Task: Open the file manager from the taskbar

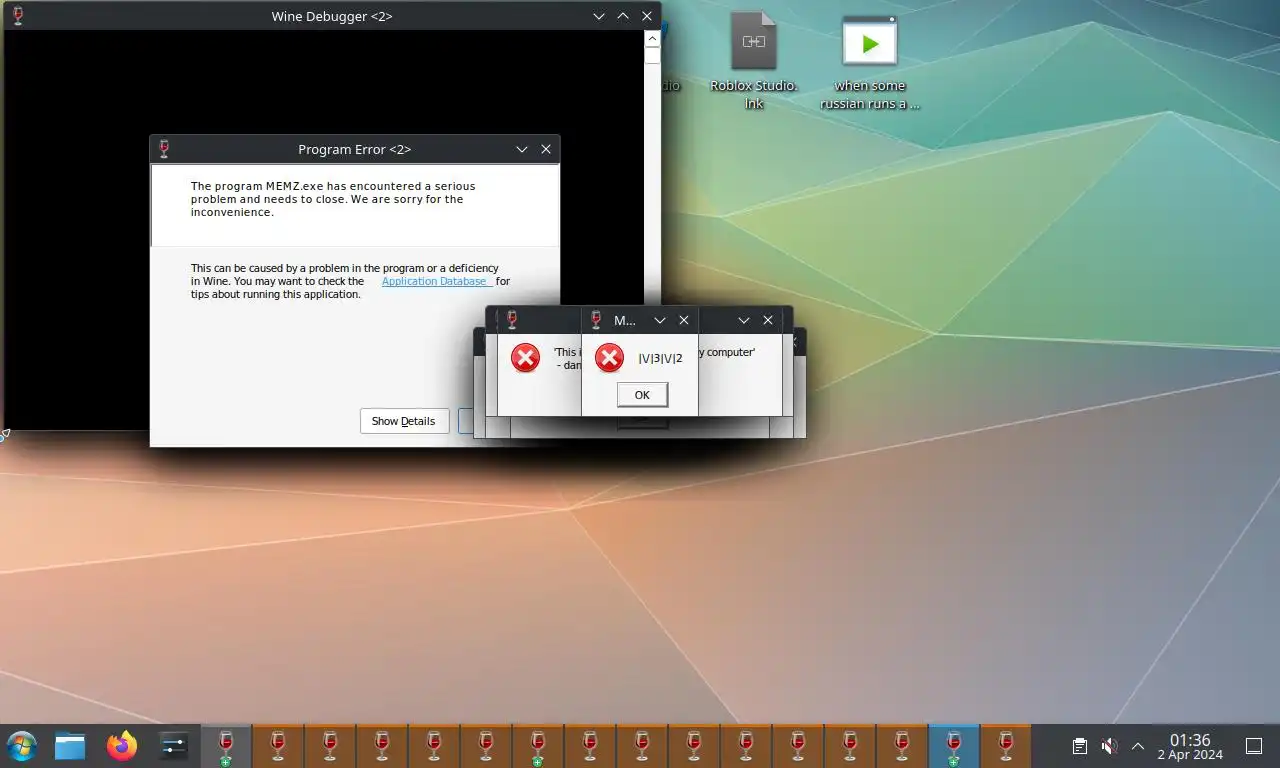Action: 70,746
